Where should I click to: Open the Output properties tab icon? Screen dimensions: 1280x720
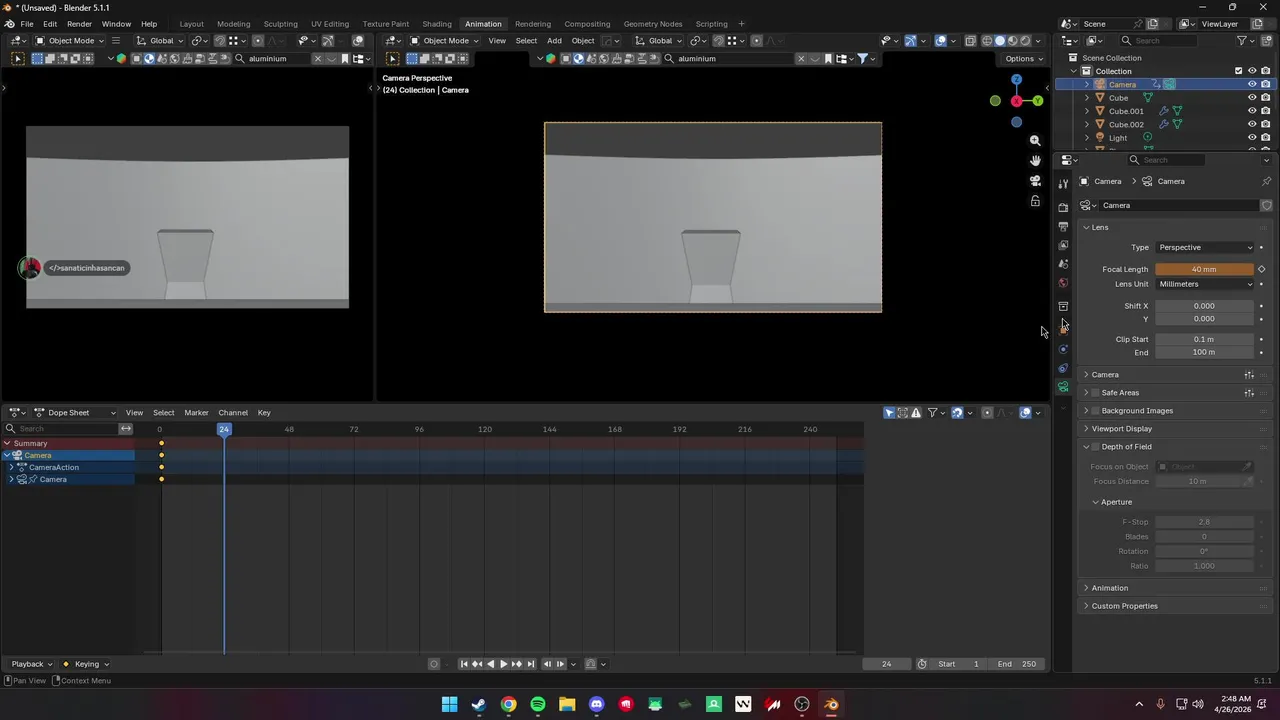(1063, 227)
